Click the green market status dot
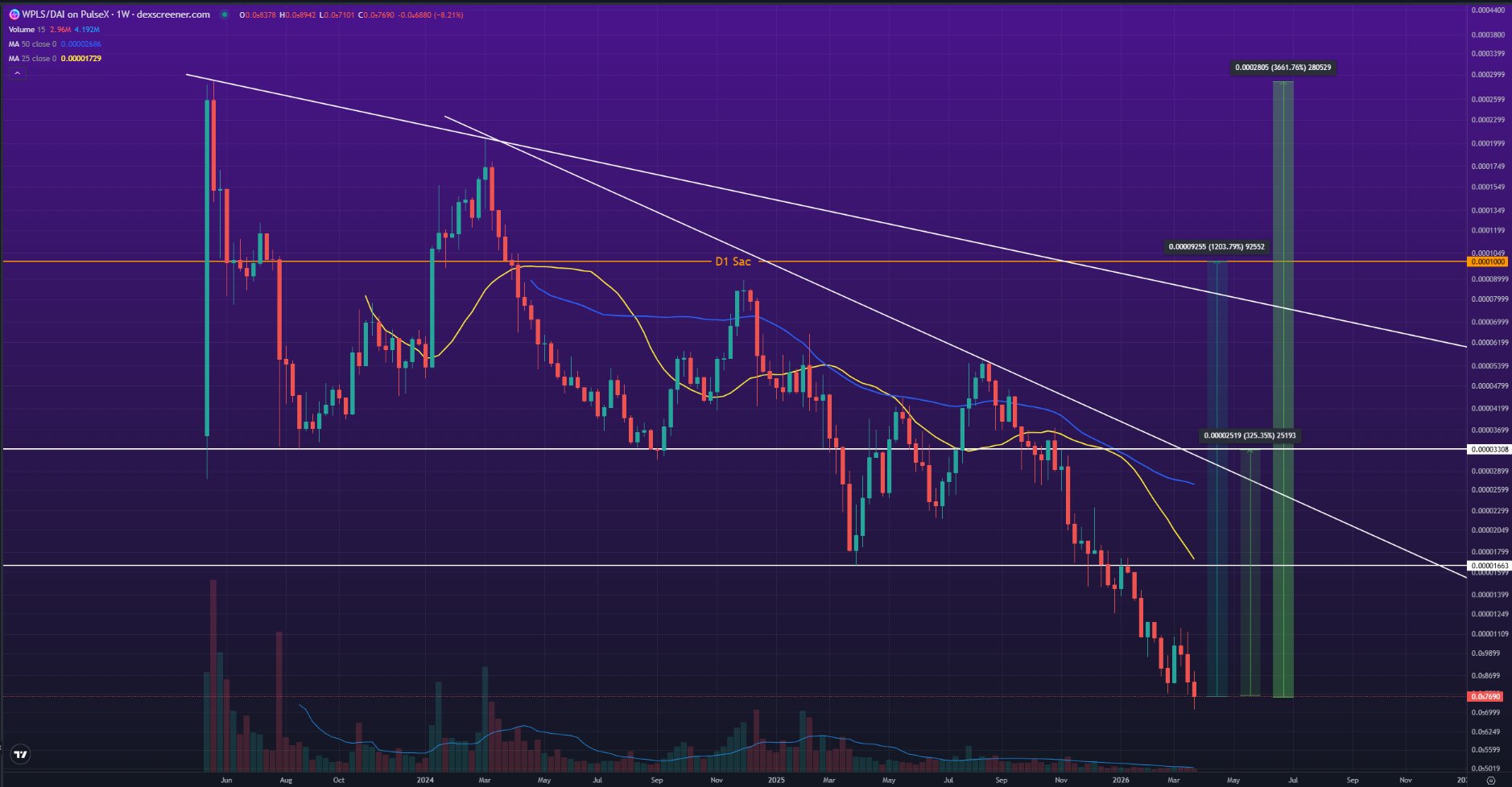1512x787 pixels. coord(224,14)
